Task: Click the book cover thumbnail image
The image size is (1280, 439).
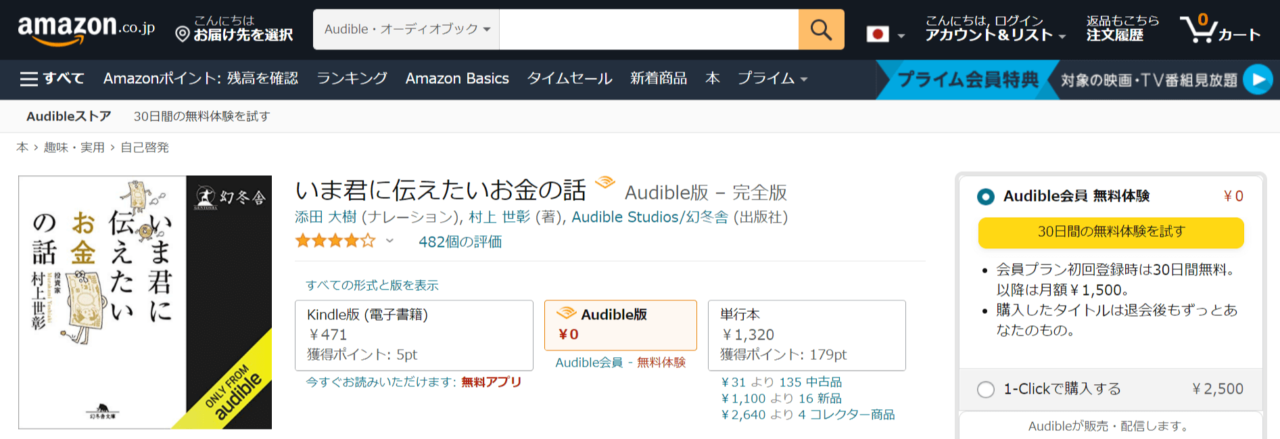Action: pos(145,302)
